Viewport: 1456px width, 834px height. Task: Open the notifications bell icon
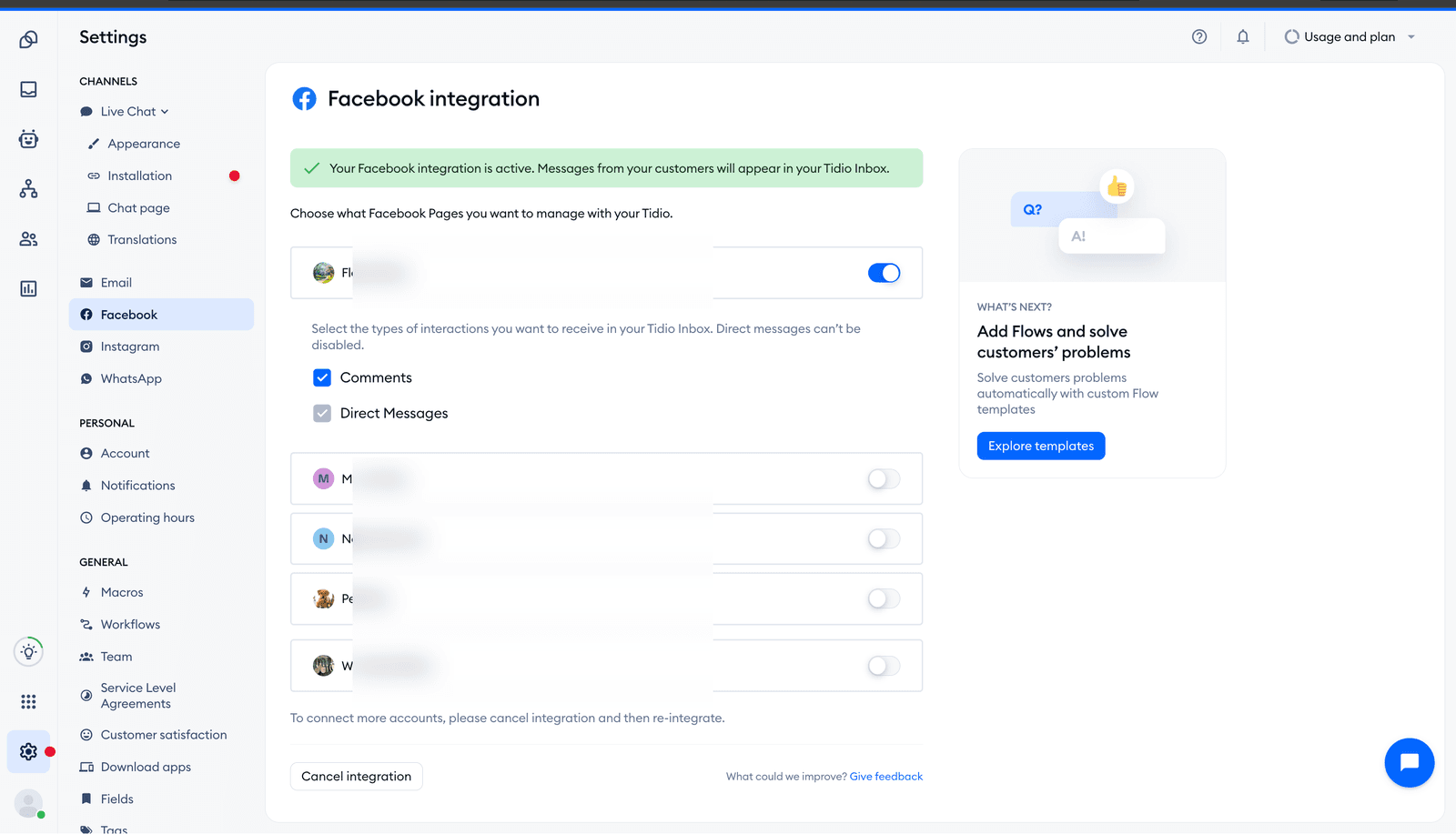coord(1243,37)
